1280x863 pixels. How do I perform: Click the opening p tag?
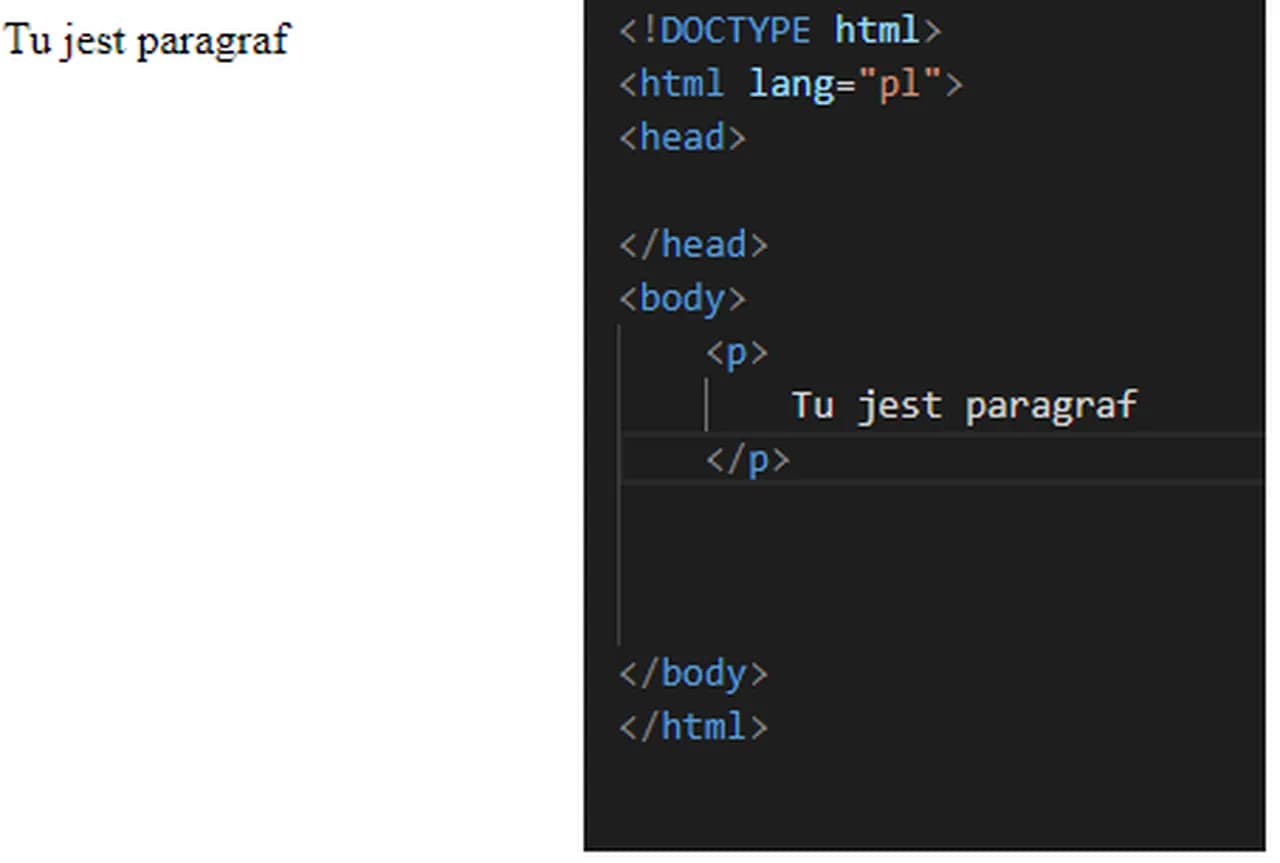click(x=737, y=352)
